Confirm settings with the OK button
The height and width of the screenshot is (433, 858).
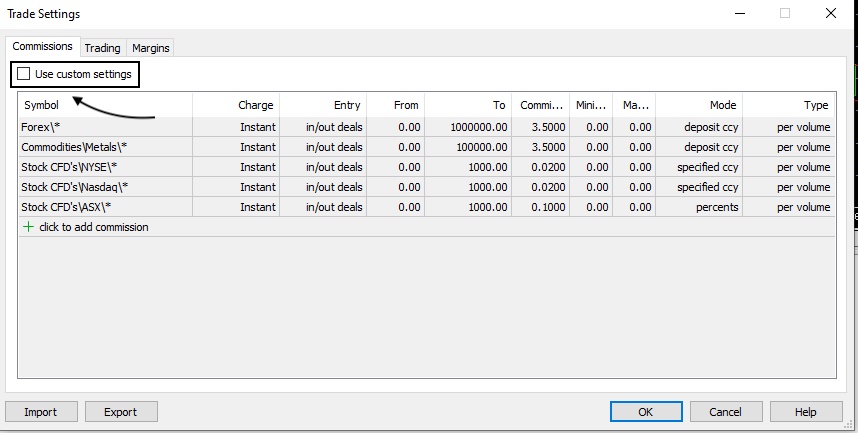pyautogui.click(x=645, y=412)
